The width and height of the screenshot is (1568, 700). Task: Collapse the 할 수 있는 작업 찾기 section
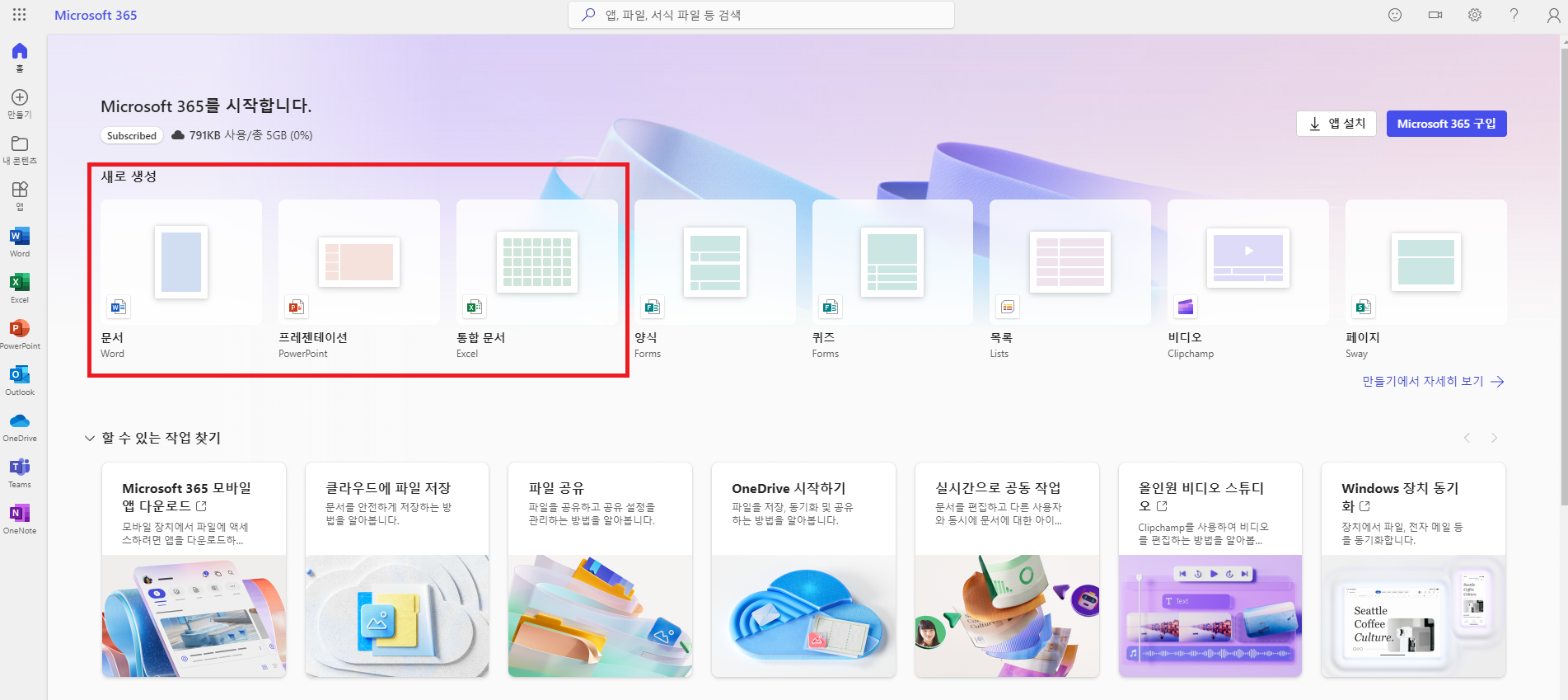[x=90, y=438]
